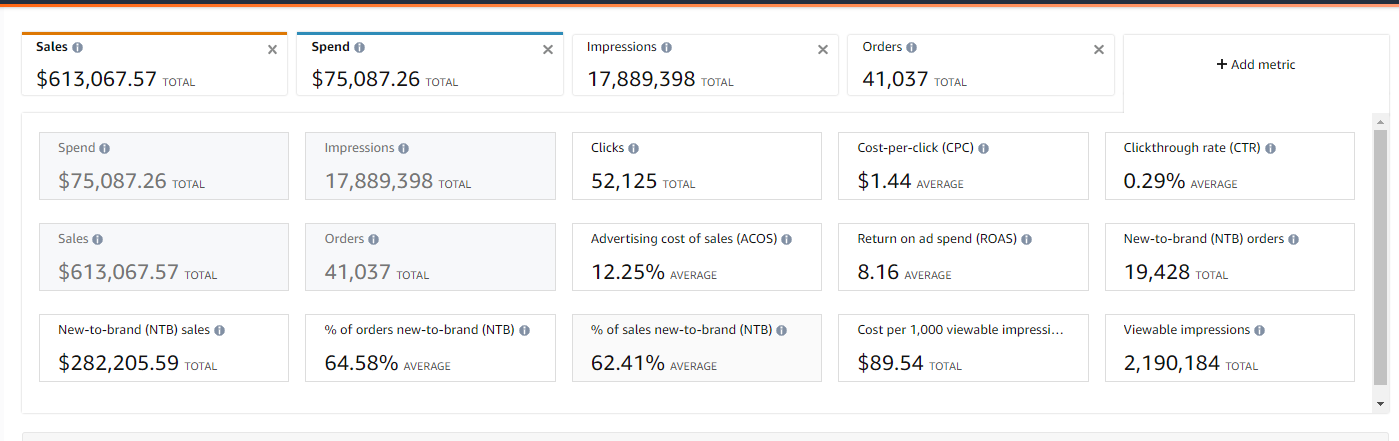Image resolution: width=1399 pixels, height=441 pixels.
Task: Remove the Spend metric tab
Action: (x=547, y=50)
